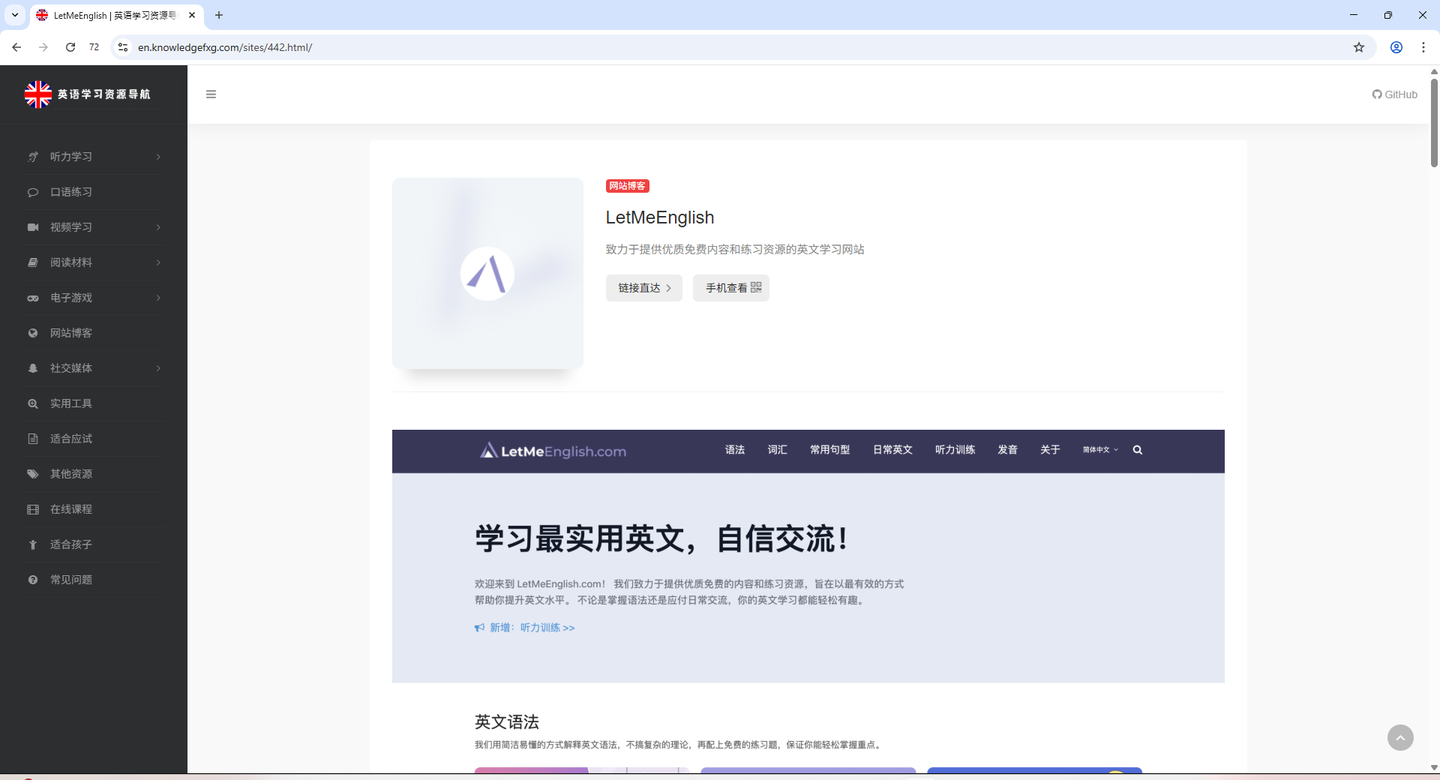This screenshot has height=780, width=1440.
Task: Open 关于 in the navbar
Action: (x=1050, y=450)
